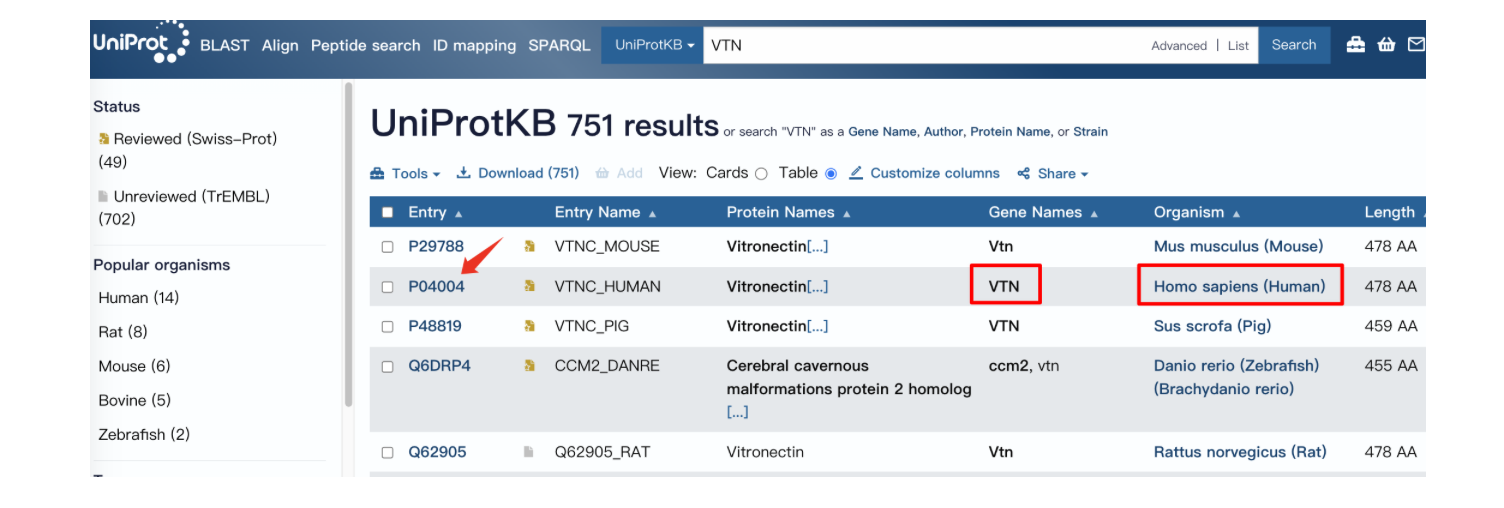1504x508 pixels.
Task: Click the Download (751) icon button
Action: coord(464,173)
